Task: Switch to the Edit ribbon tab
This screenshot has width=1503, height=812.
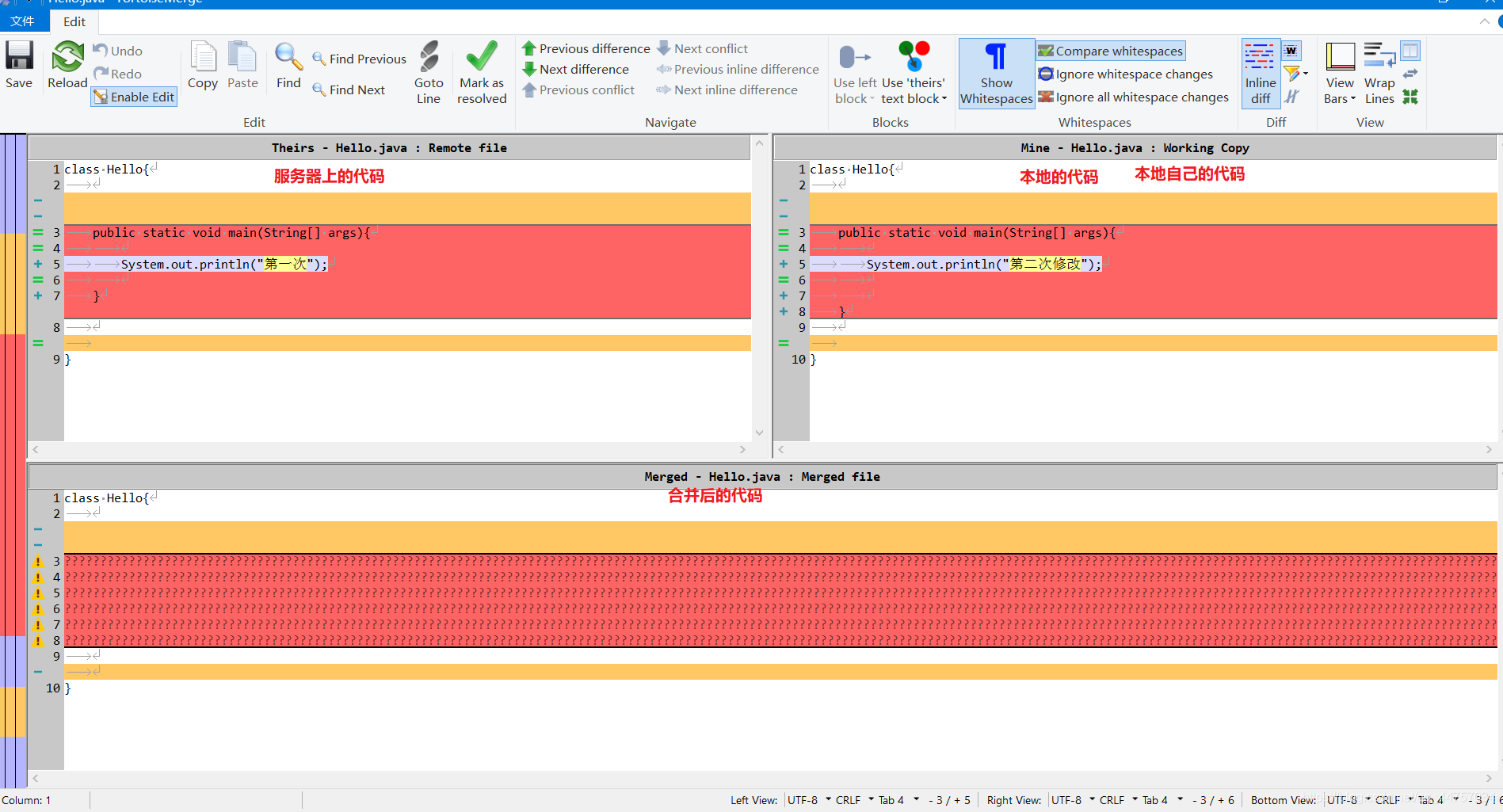Action: click(74, 21)
